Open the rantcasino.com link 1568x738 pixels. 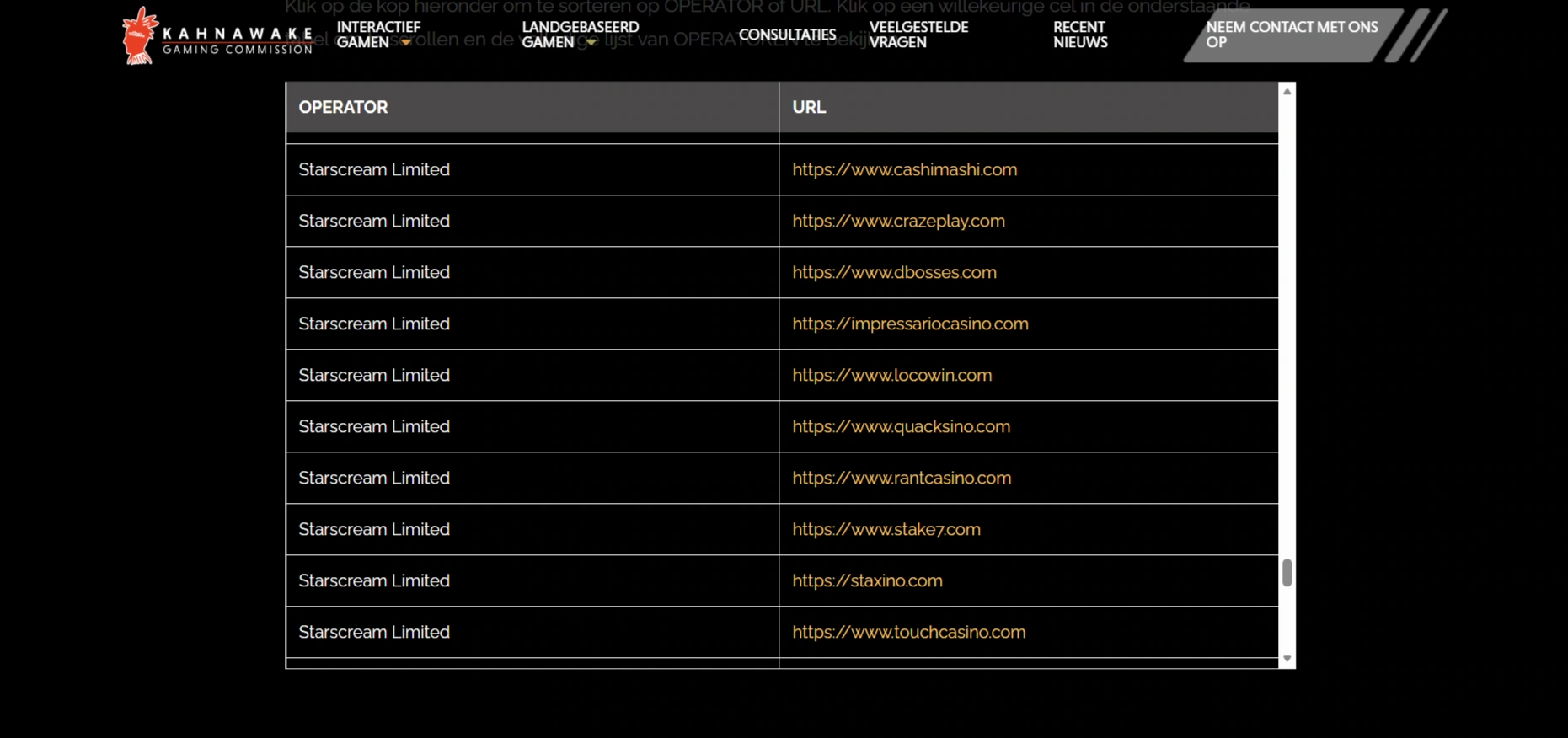902,478
